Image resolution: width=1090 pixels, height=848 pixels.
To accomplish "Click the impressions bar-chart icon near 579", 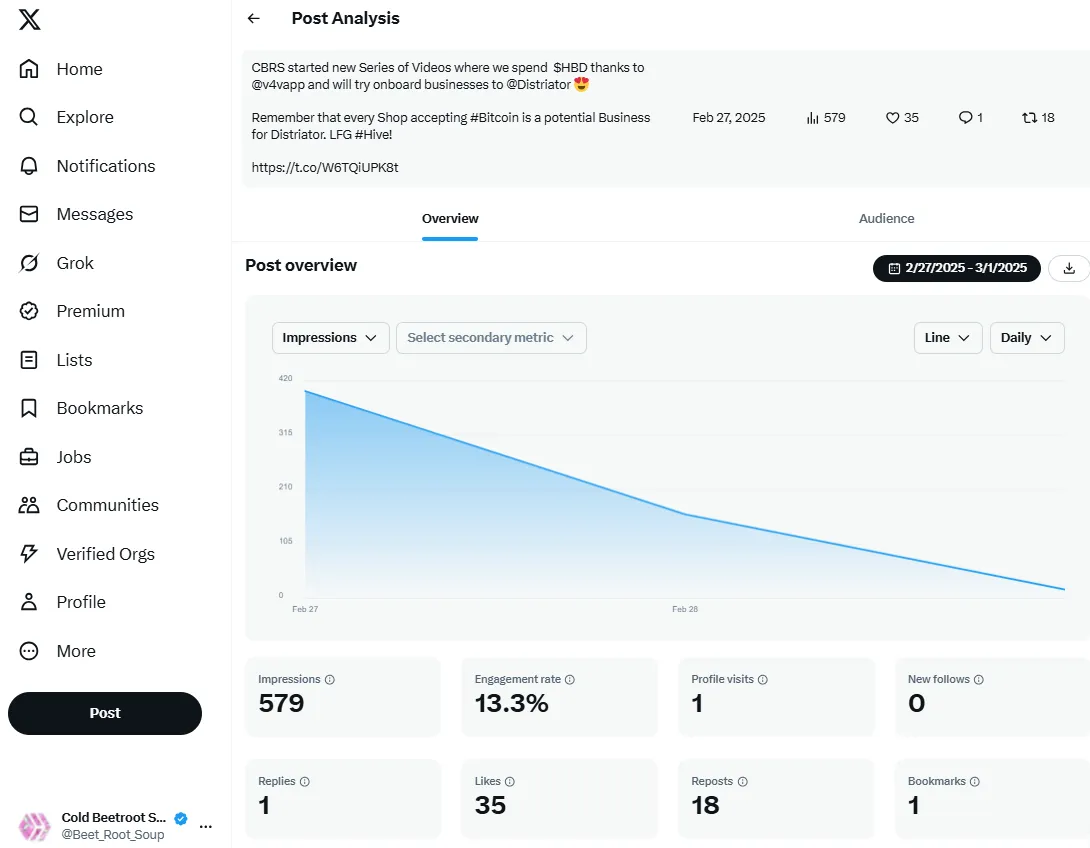I will pos(812,118).
